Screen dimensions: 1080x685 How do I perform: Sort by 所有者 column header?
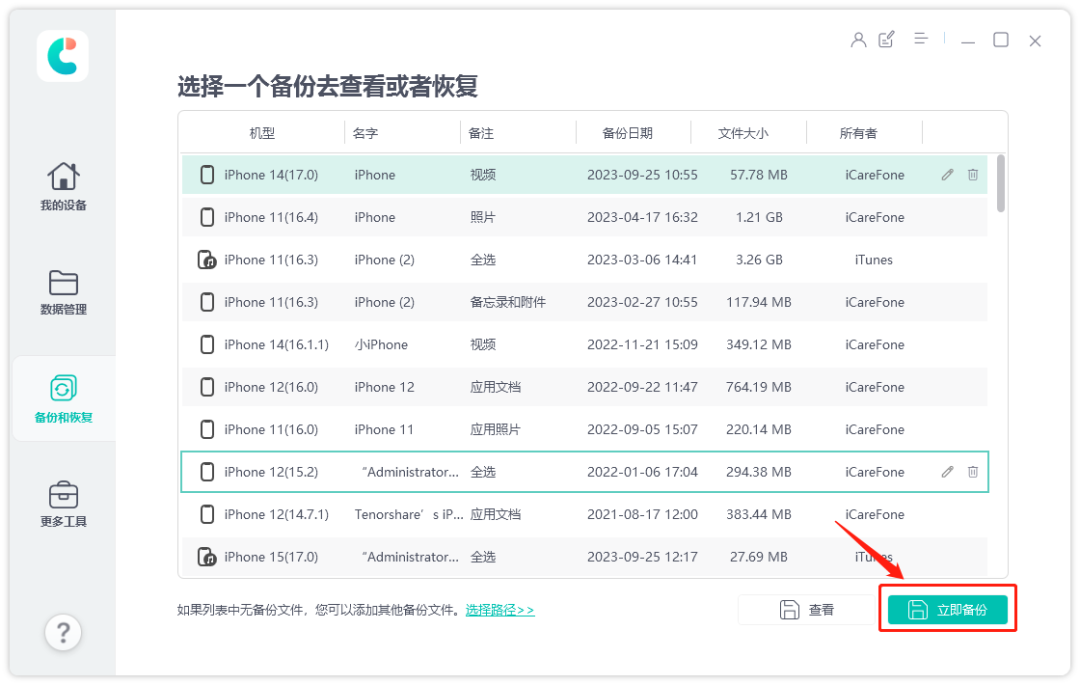858,133
